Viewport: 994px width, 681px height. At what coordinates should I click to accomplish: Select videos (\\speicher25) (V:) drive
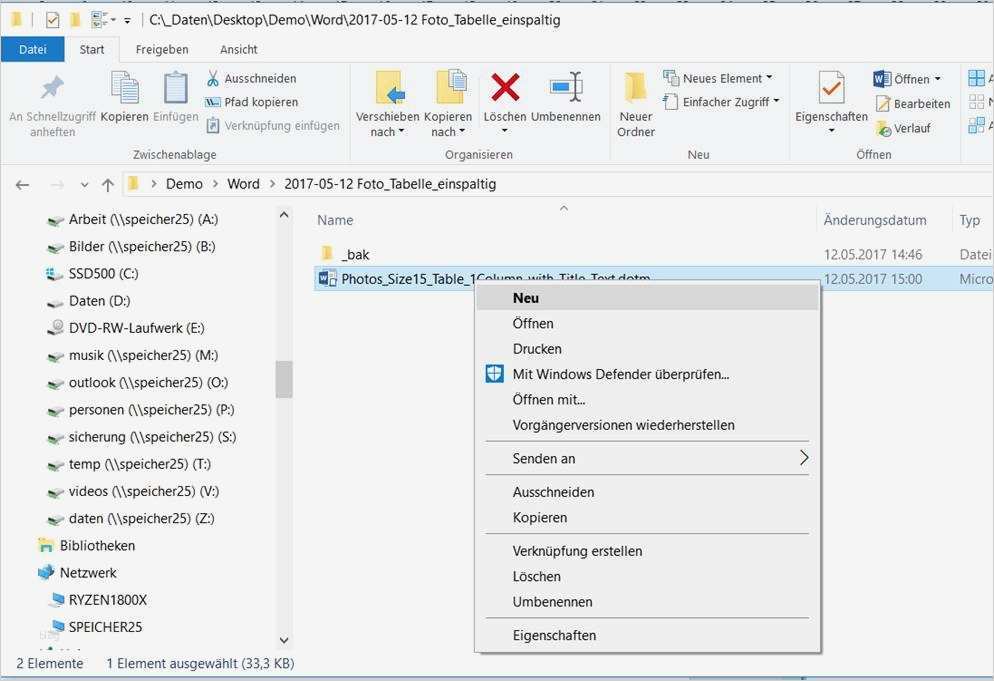(144, 491)
